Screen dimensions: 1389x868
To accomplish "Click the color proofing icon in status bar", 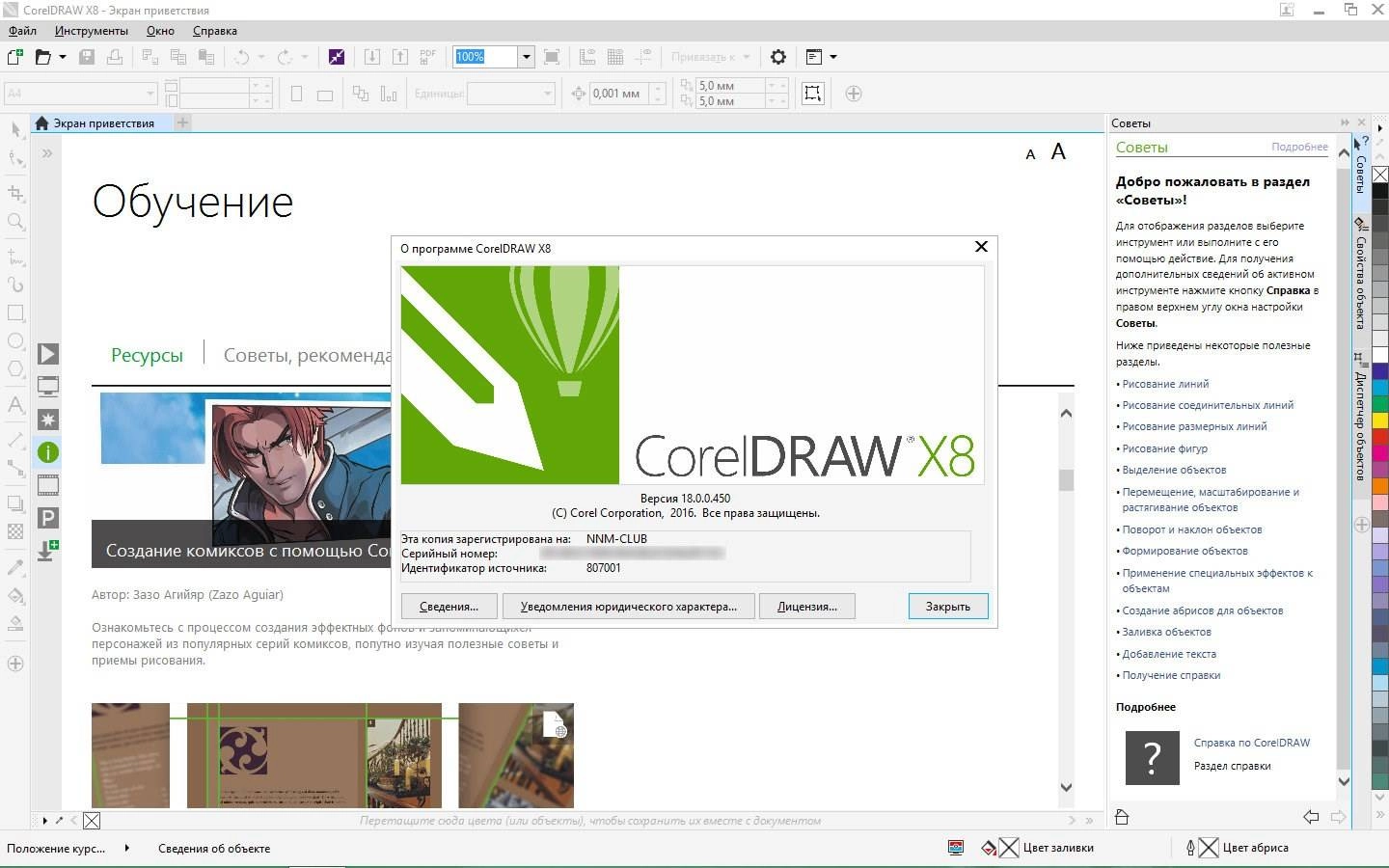I will pyautogui.click(x=956, y=848).
